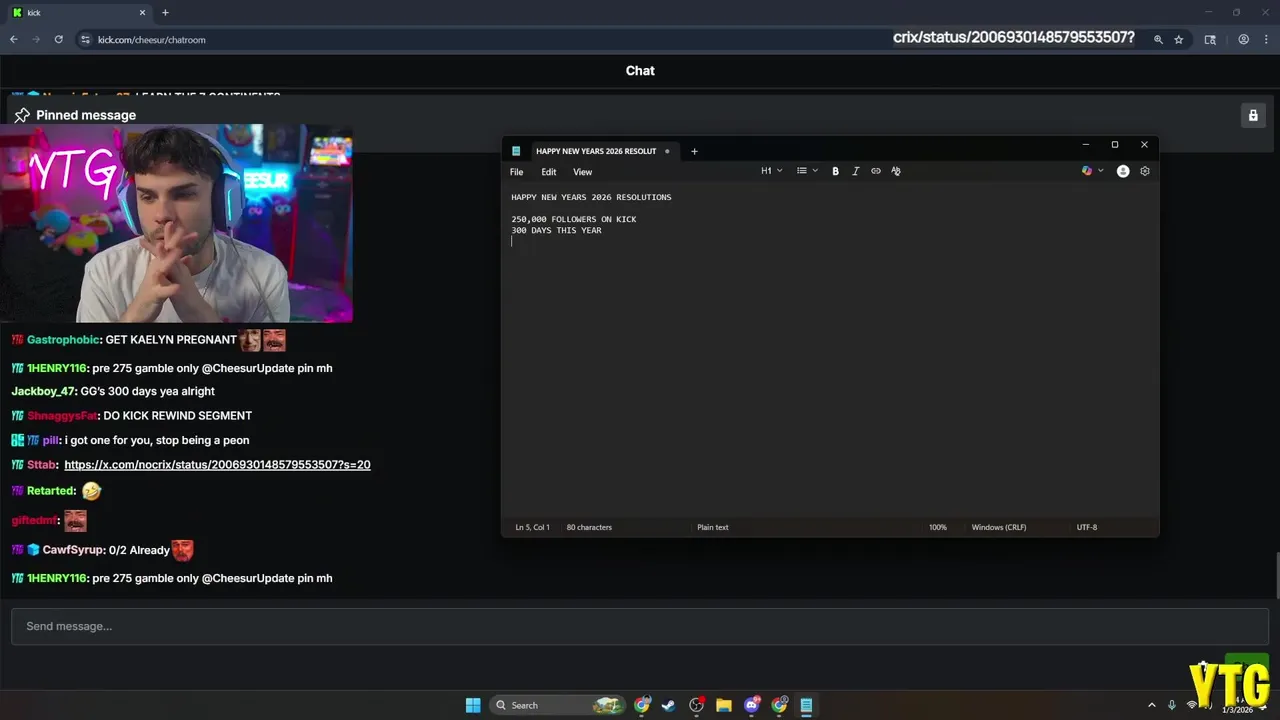Click the Jackboy_47 username in chat
The width and height of the screenshot is (1280, 720).
tap(43, 391)
